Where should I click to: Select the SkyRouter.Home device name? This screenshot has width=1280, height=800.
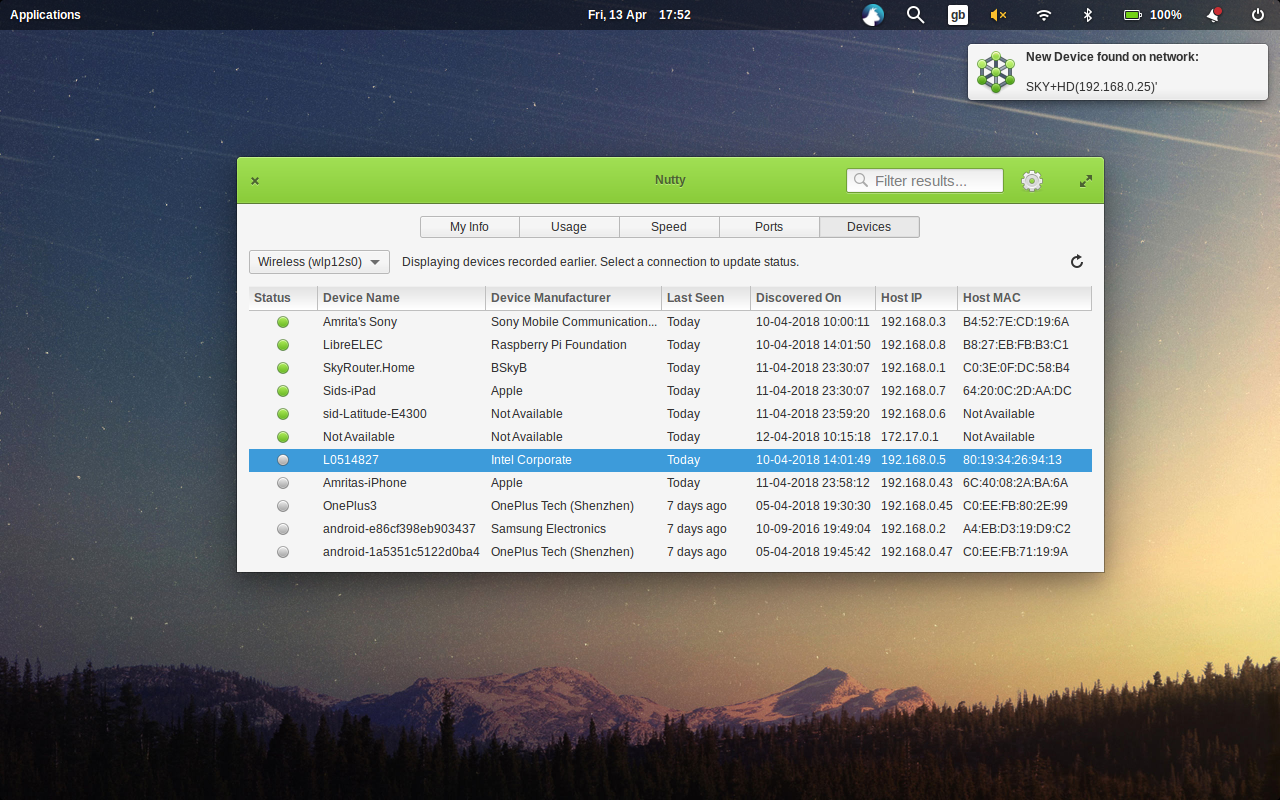tap(369, 368)
